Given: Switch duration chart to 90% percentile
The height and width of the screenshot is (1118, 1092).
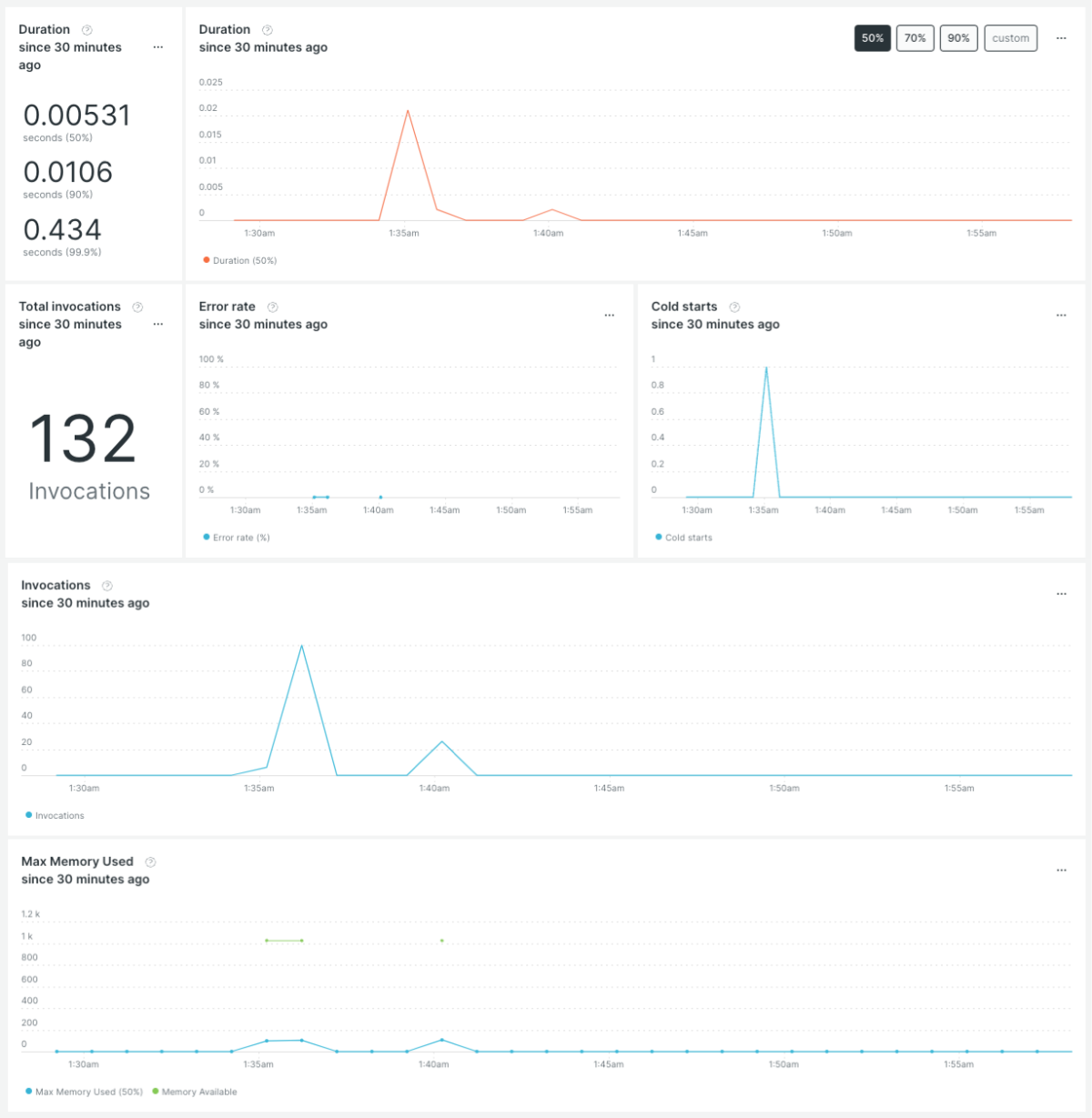Looking at the screenshot, I should pyautogui.click(x=958, y=38).
